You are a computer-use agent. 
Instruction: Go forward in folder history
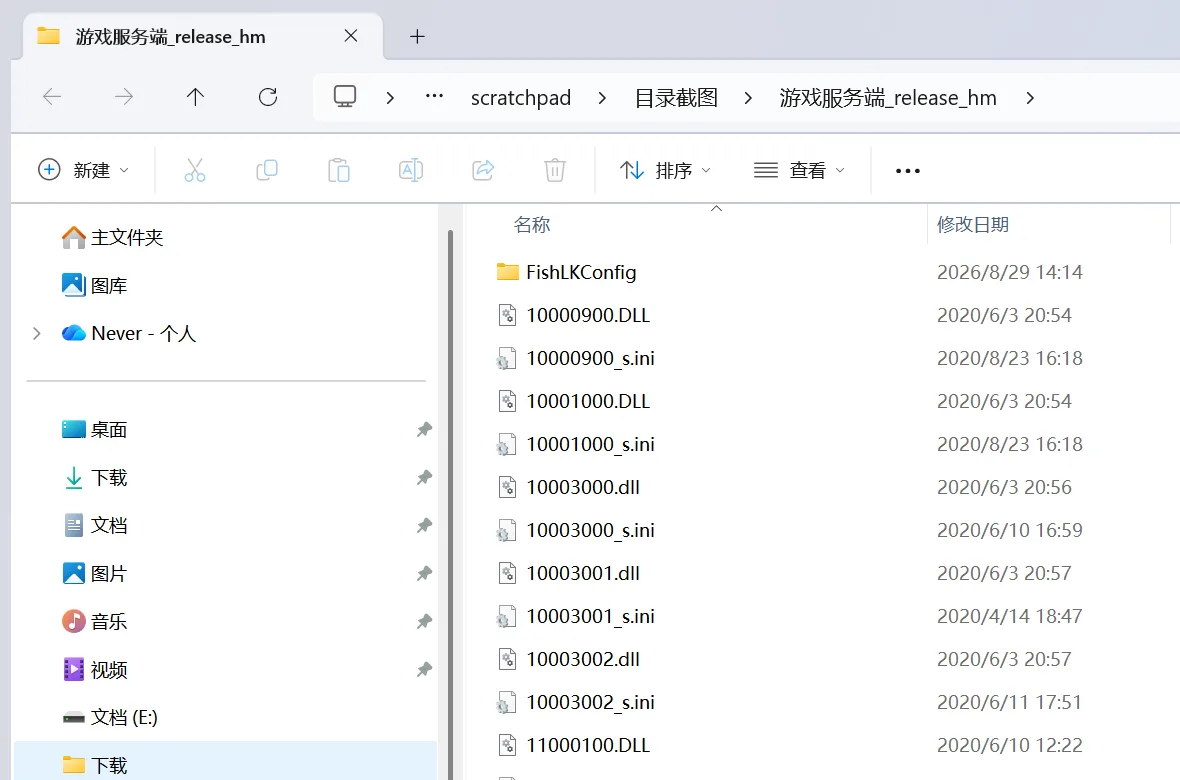tap(123, 96)
